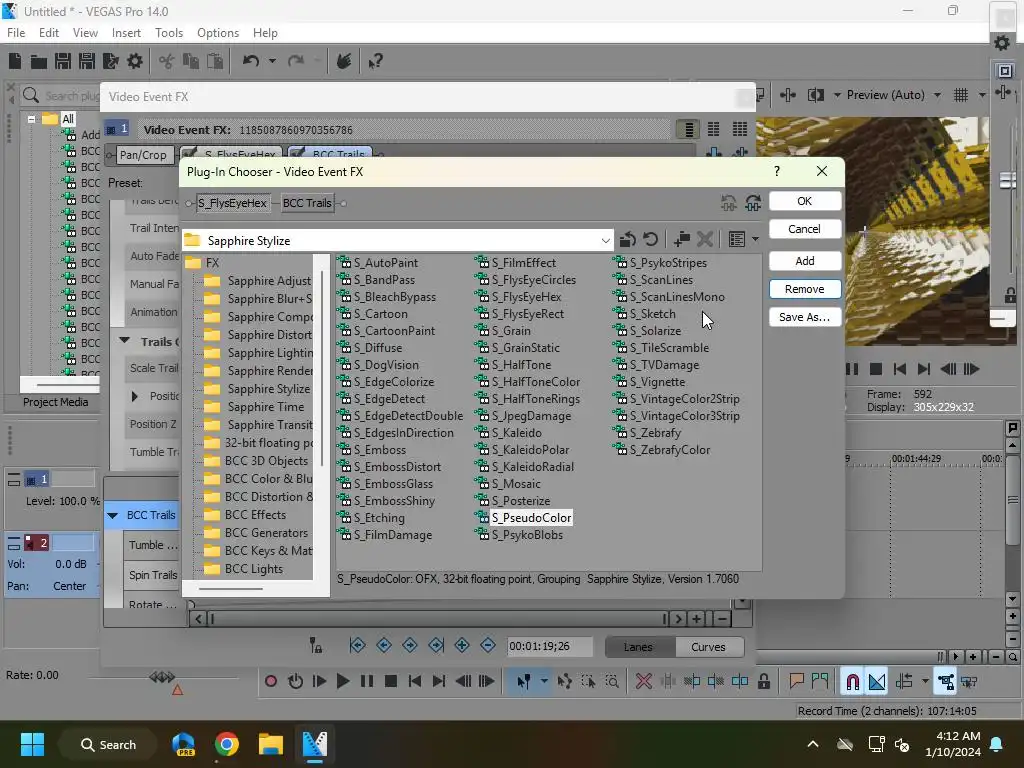1024x768 pixels.
Task: Toggle S_FlysEyeHex checkbox in Video Event FX chain
Action: (x=189, y=154)
